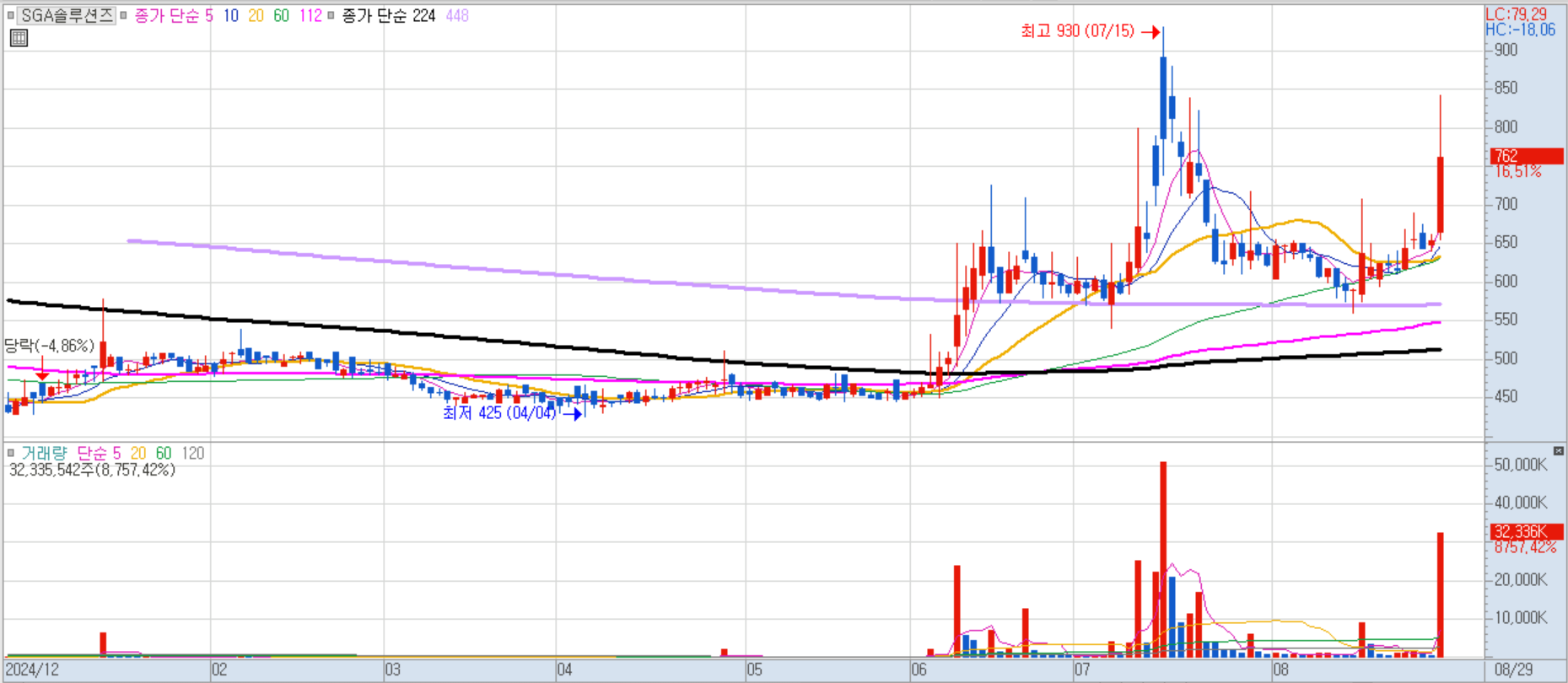This screenshot has height=683, width=1568.
Task: Select the volume gray 120 average label
Action: click(193, 453)
